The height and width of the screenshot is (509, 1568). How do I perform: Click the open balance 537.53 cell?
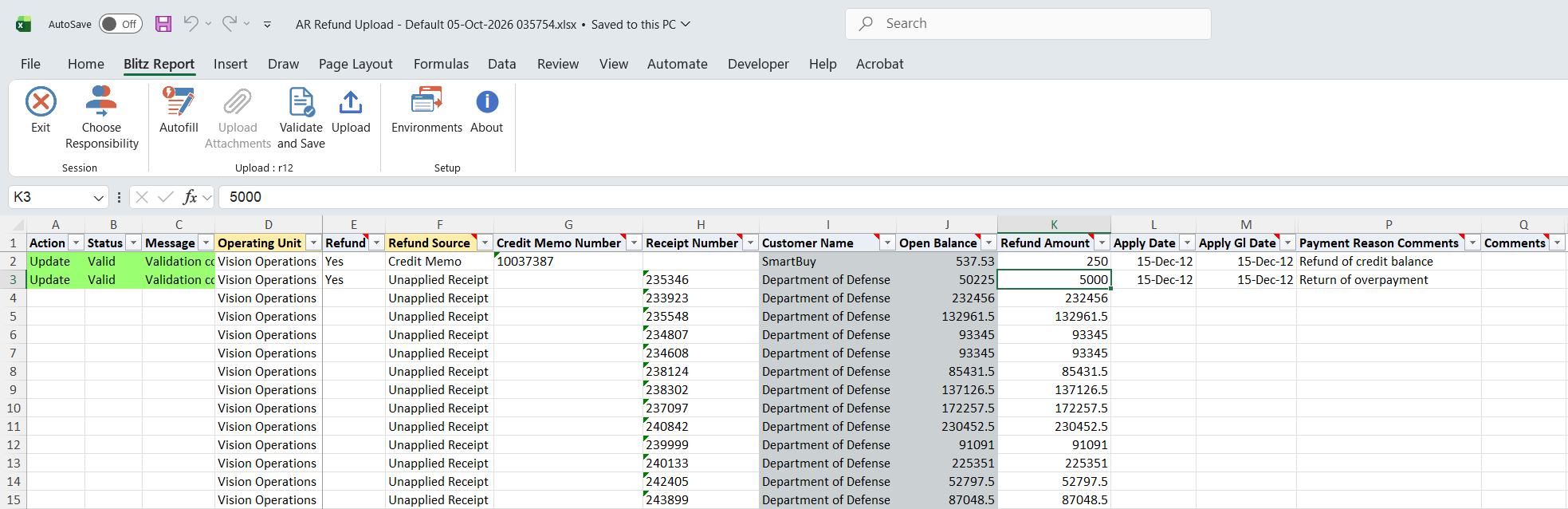tap(947, 261)
